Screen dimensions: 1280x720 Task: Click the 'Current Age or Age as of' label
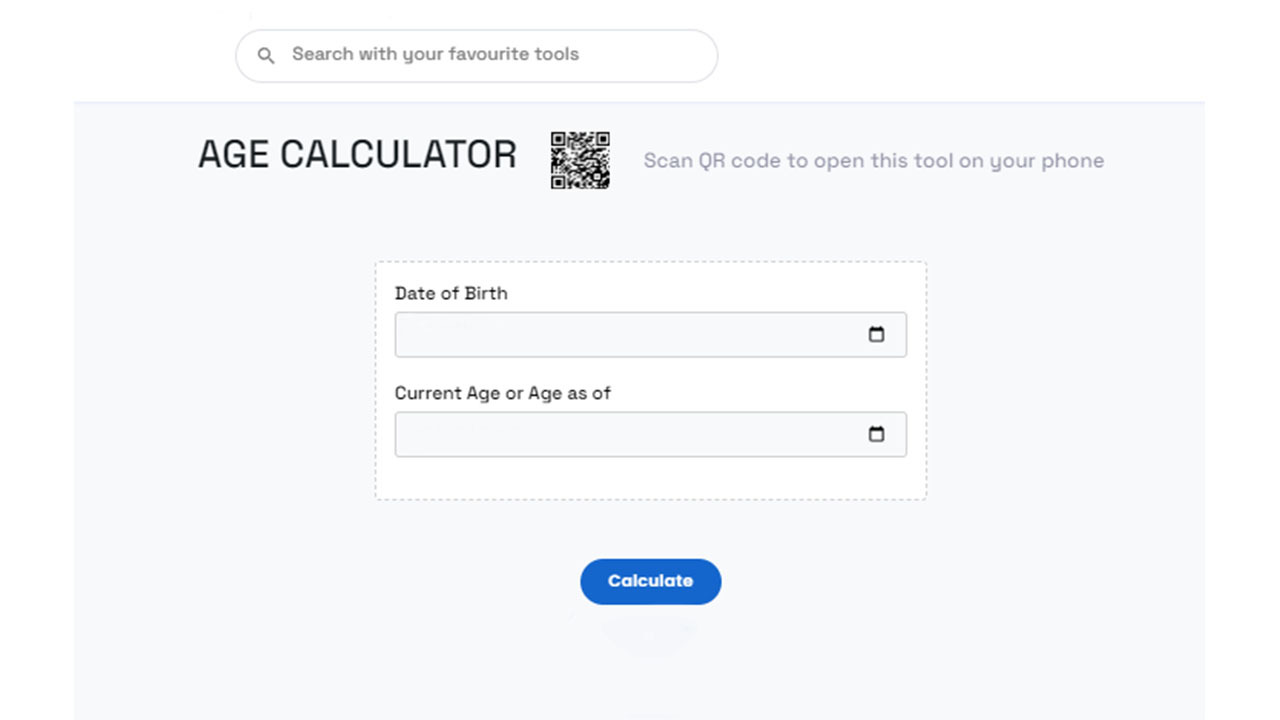pyautogui.click(x=502, y=393)
